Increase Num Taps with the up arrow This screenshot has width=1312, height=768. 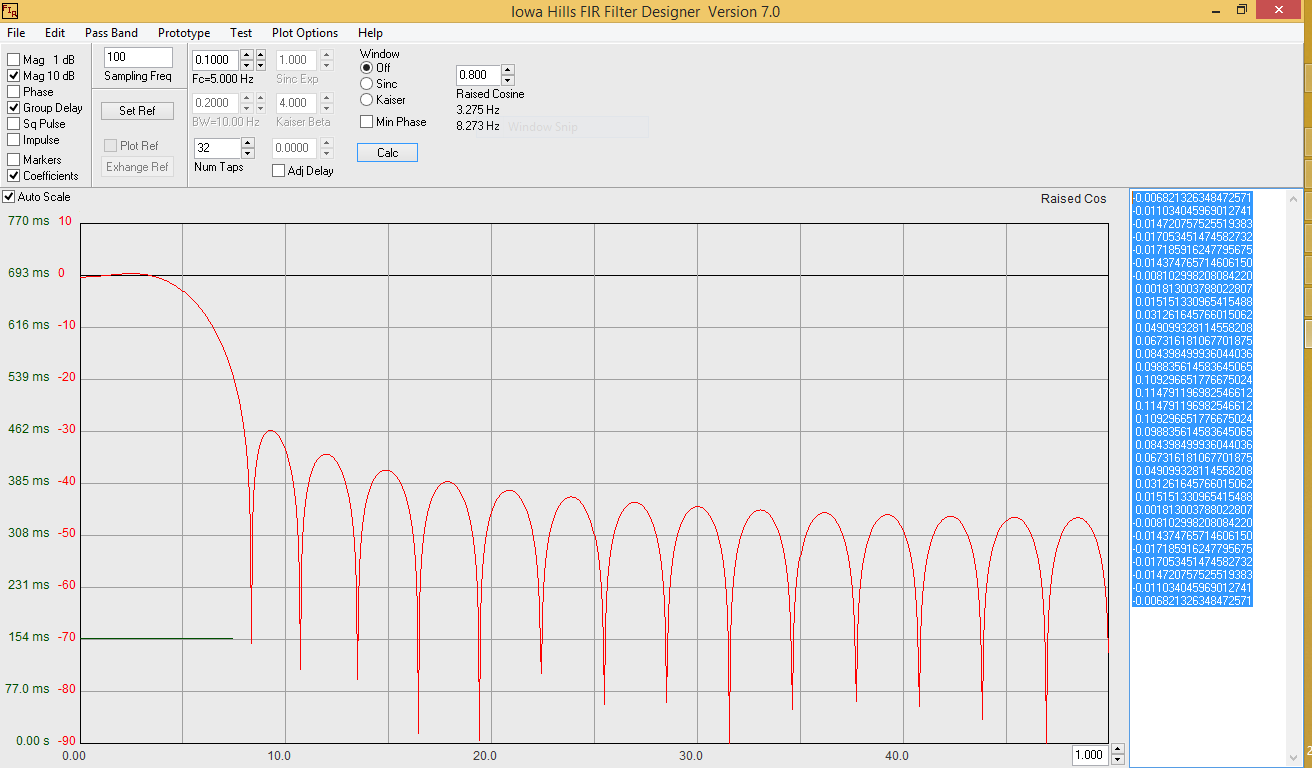[249, 143]
